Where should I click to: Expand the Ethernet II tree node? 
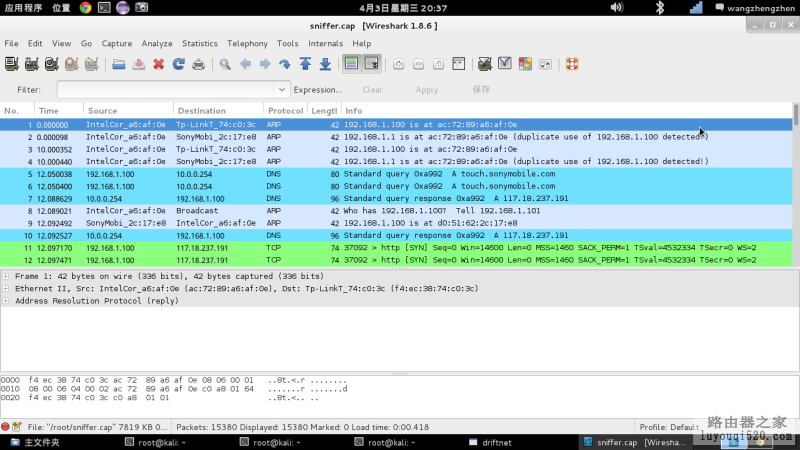[6, 288]
